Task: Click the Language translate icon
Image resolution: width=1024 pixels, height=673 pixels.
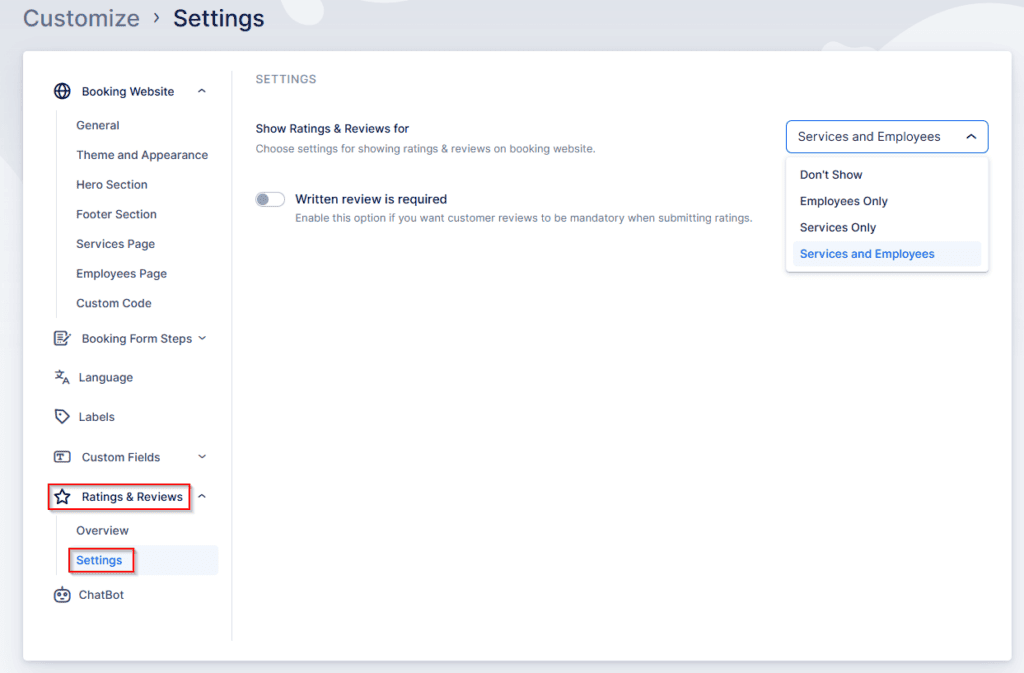Action: coord(62,377)
